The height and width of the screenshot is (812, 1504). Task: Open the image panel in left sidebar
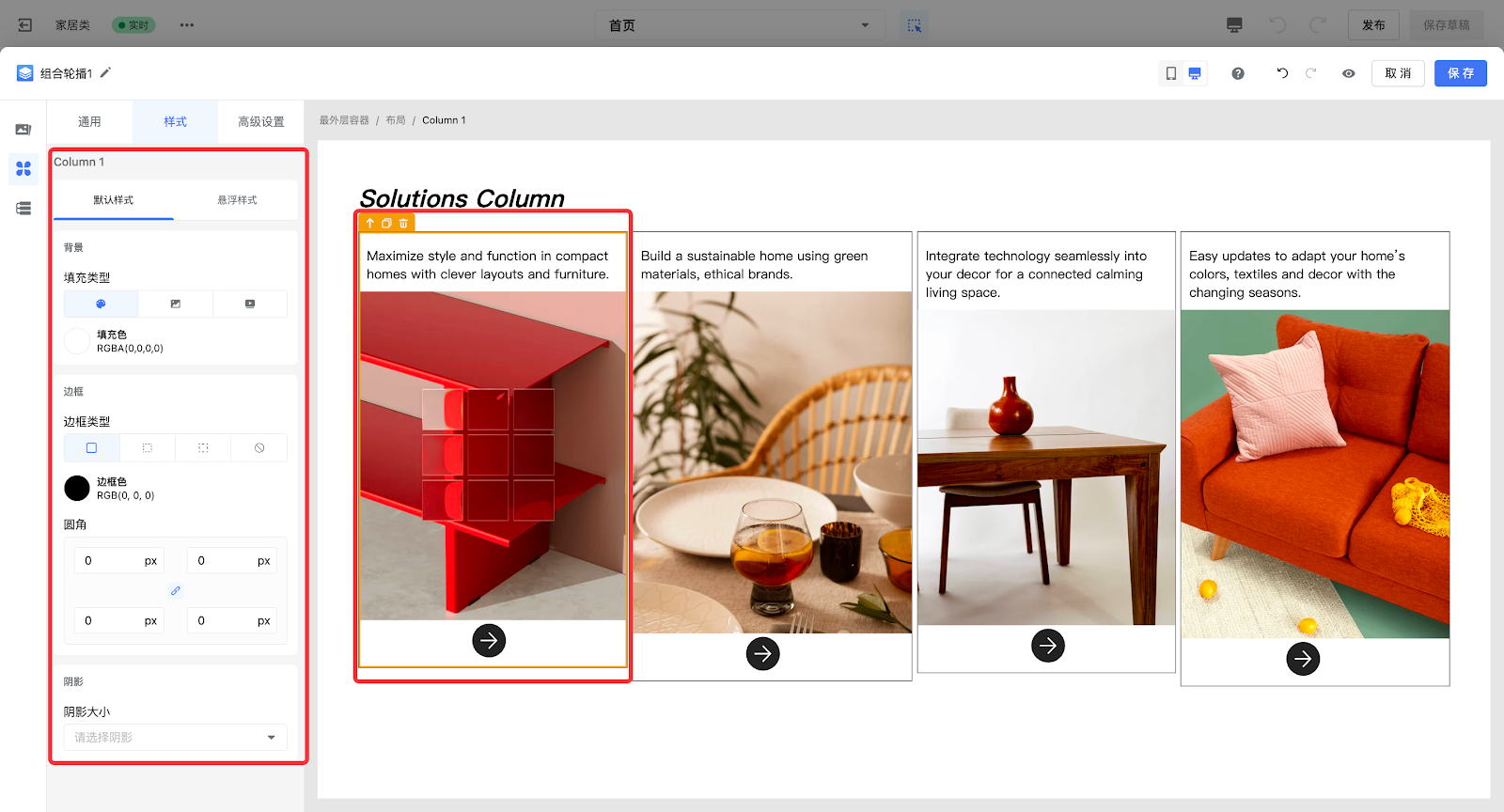23,130
